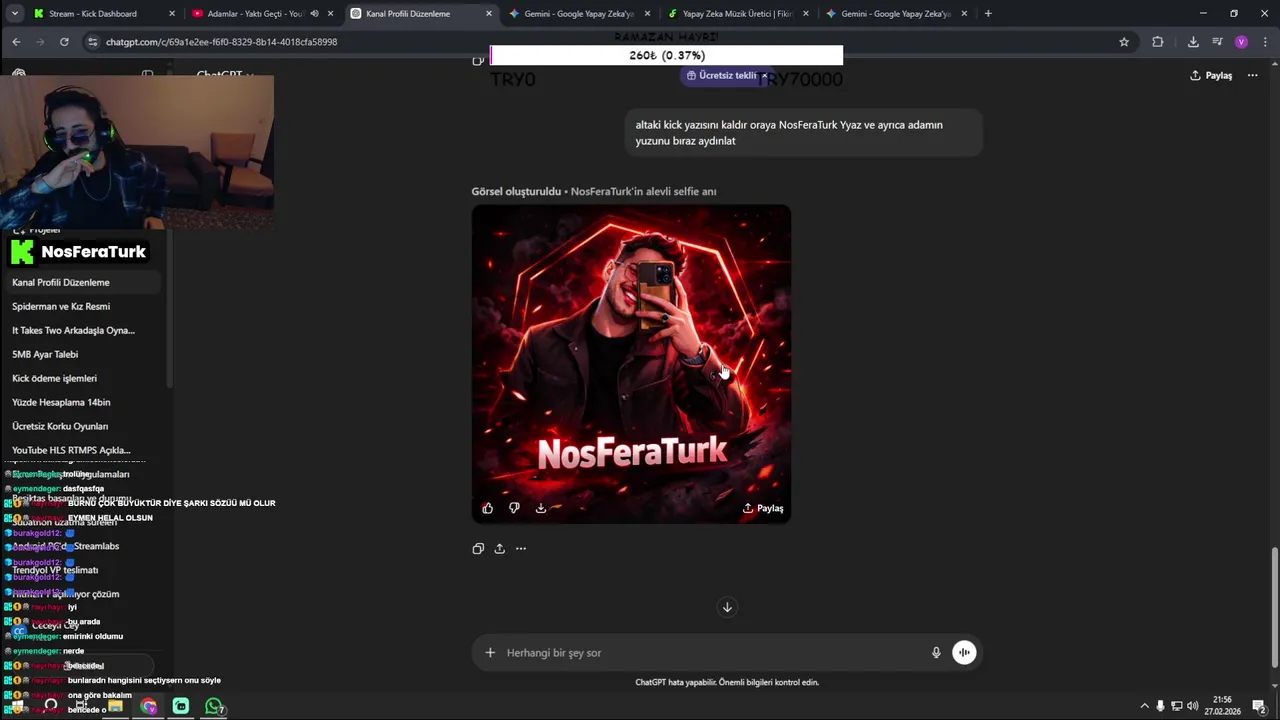
Task: Open the more options ellipsis below the response
Action: (521, 548)
